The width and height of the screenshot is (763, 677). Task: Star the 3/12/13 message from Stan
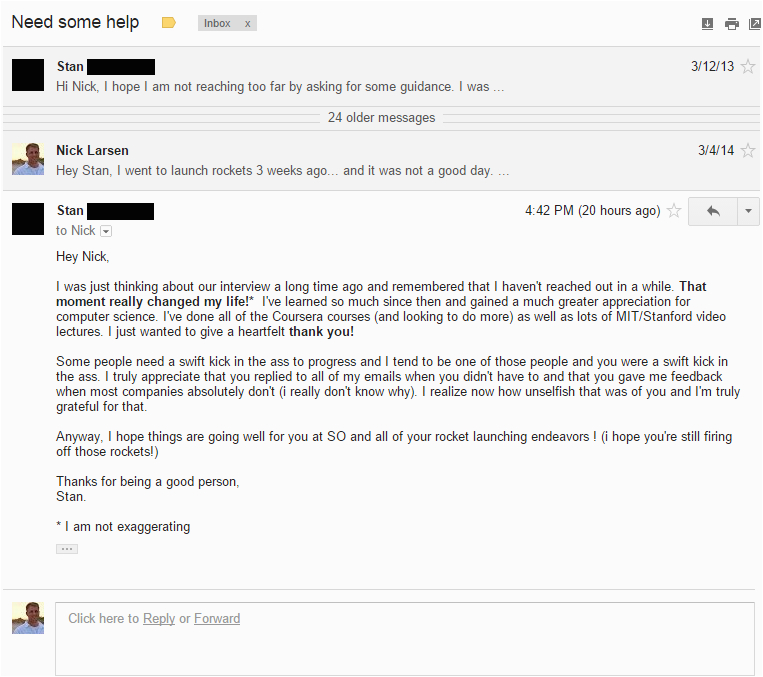tap(748, 67)
